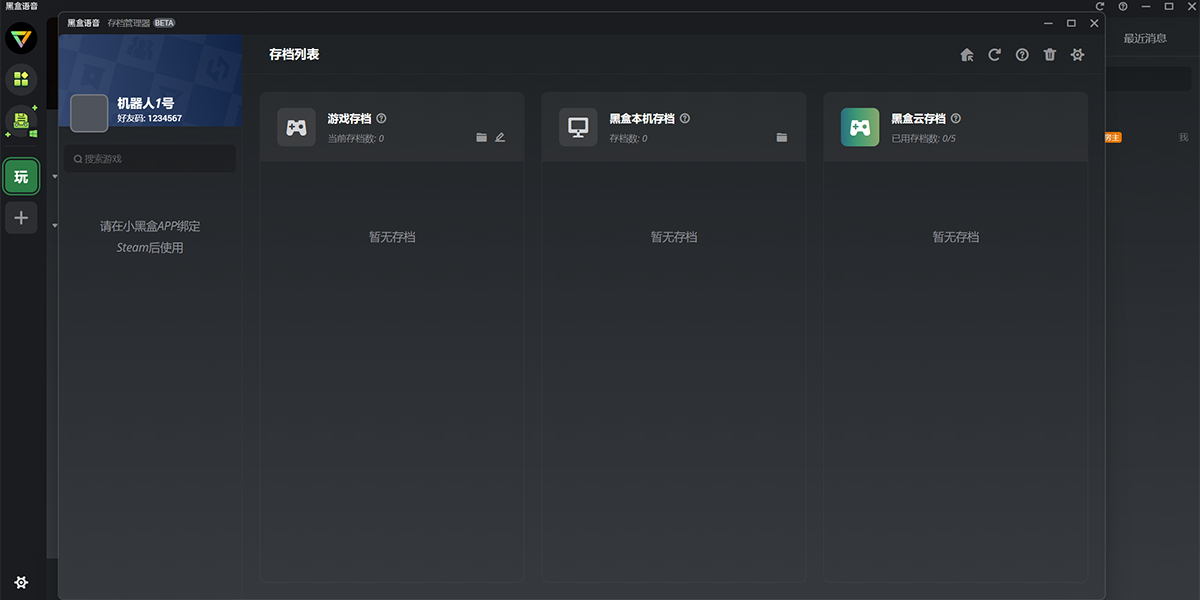1200x600 pixels.
Task: Open folder for 黑盒本机存档 card
Action: [782, 138]
